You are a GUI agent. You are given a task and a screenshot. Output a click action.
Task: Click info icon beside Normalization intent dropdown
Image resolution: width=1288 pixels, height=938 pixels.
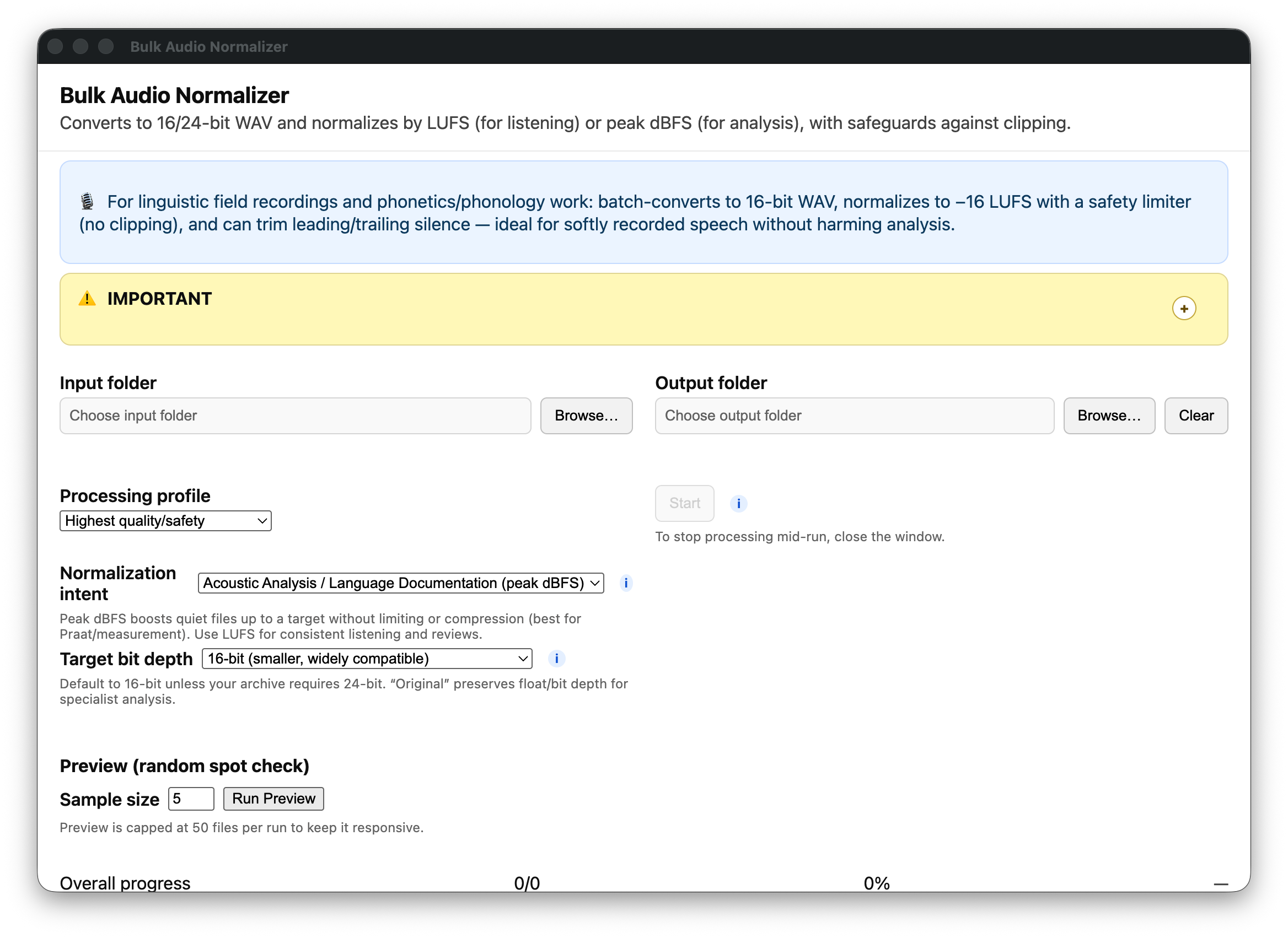626,583
